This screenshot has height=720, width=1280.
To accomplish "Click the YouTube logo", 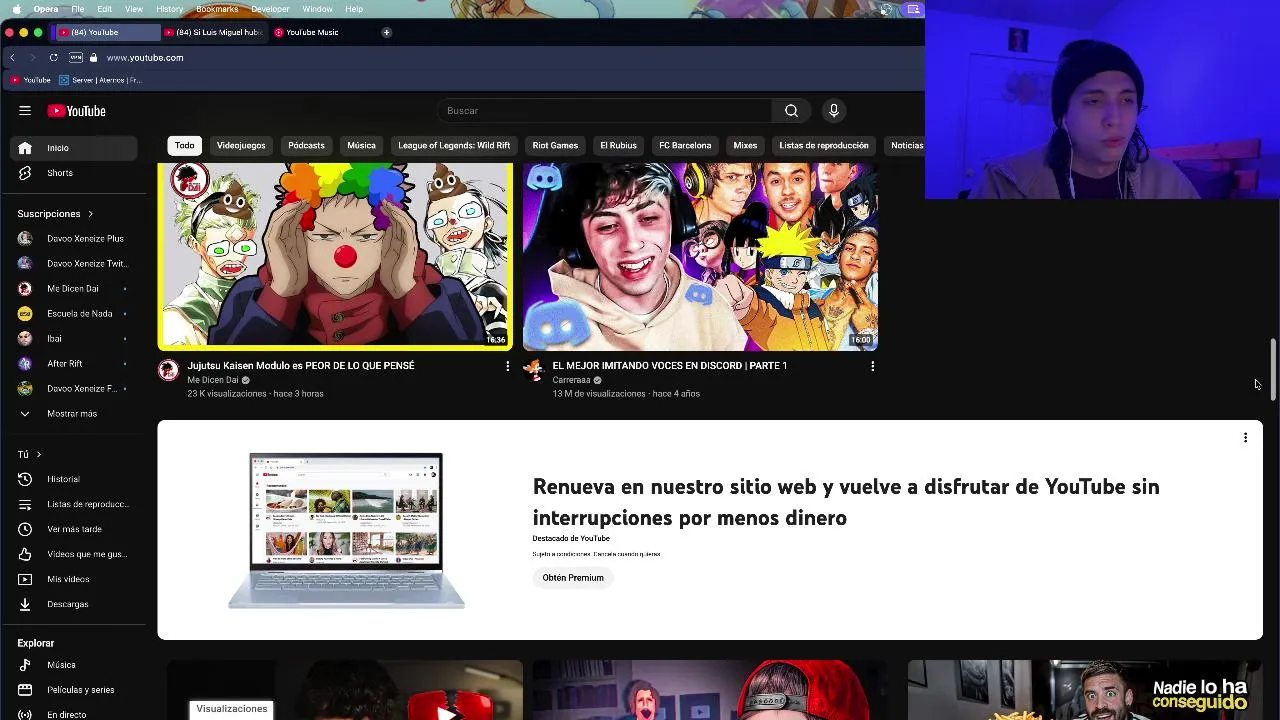I will (76, 111).
